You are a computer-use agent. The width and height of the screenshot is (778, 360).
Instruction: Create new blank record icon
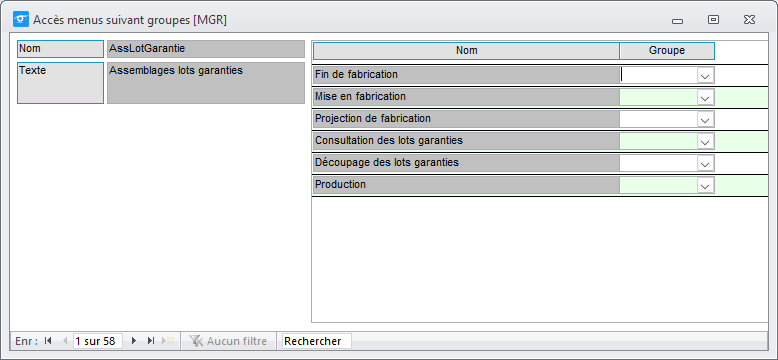[168, 341]
